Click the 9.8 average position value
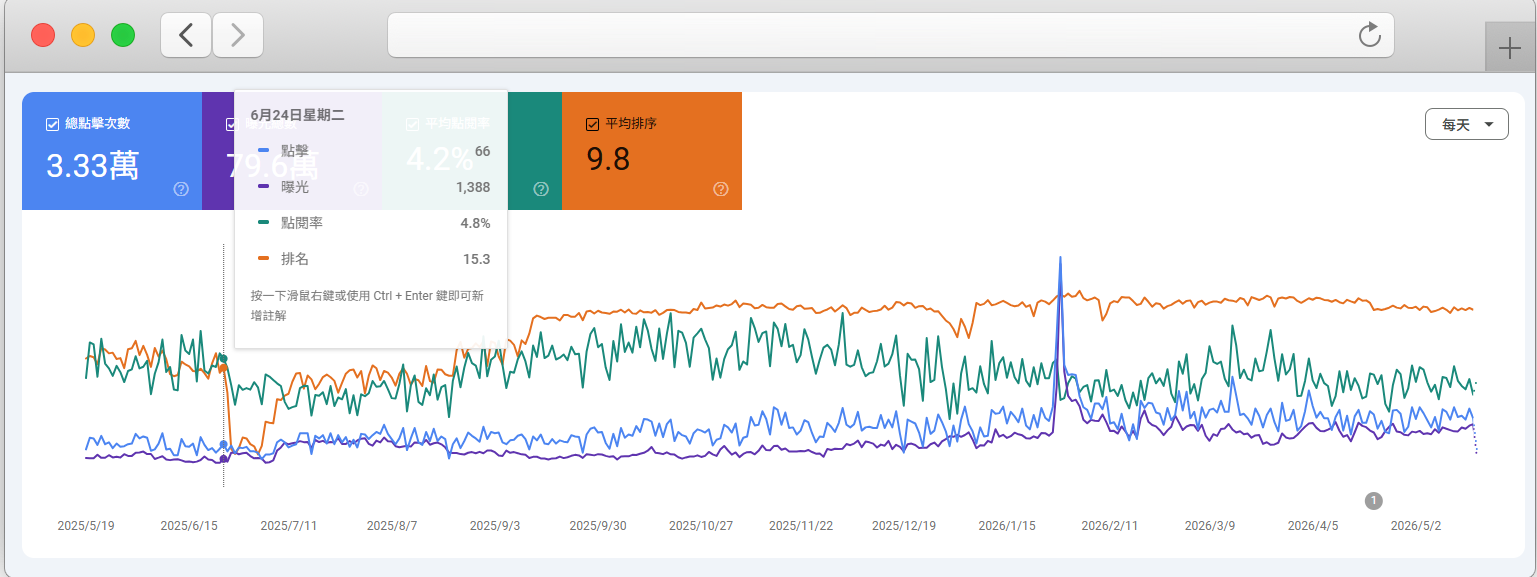This screenshot has width=1537, height=577. click(608, 159)
